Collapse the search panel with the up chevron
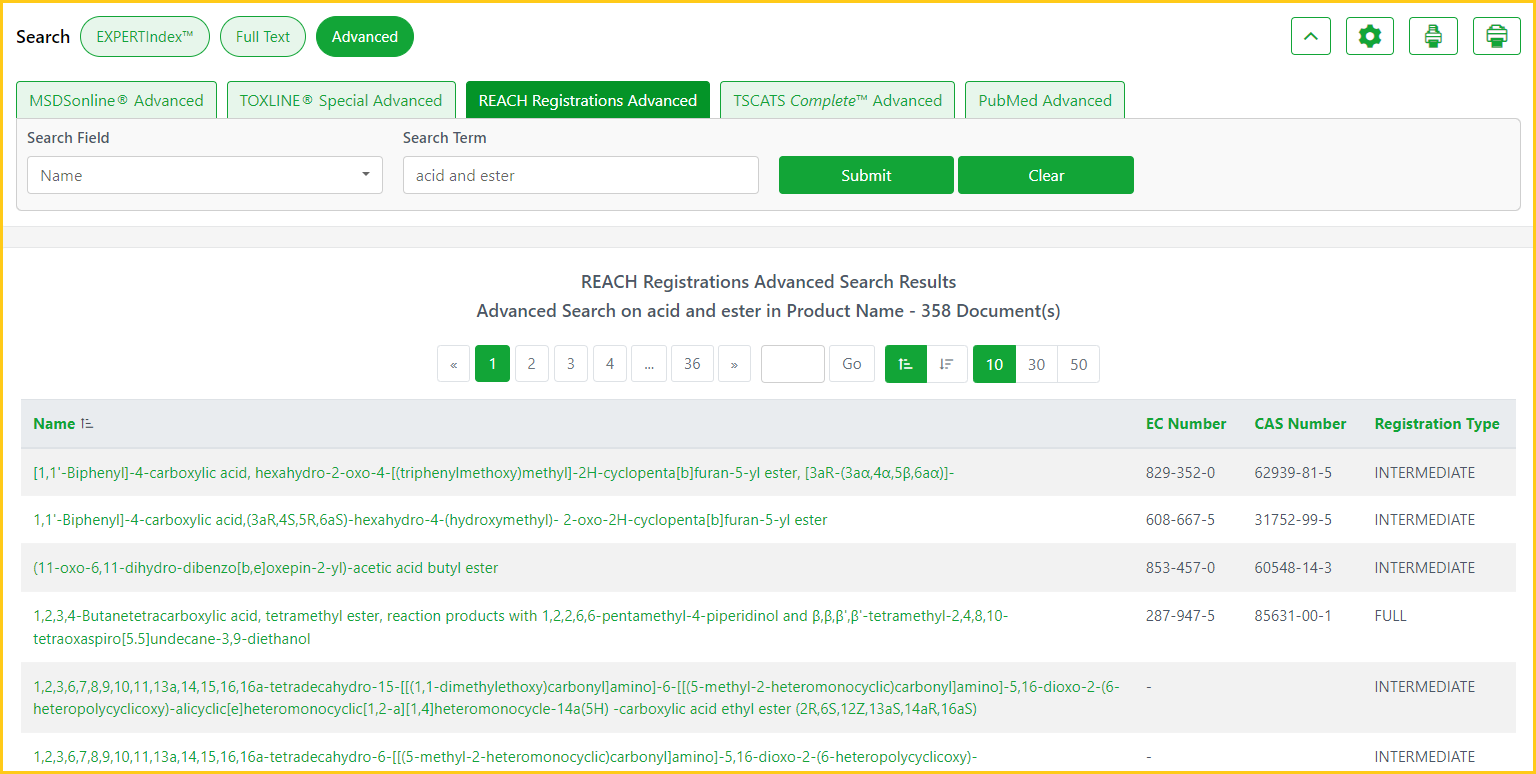Viewport: 1536px width, 774px height. (x=1311, y=37)
